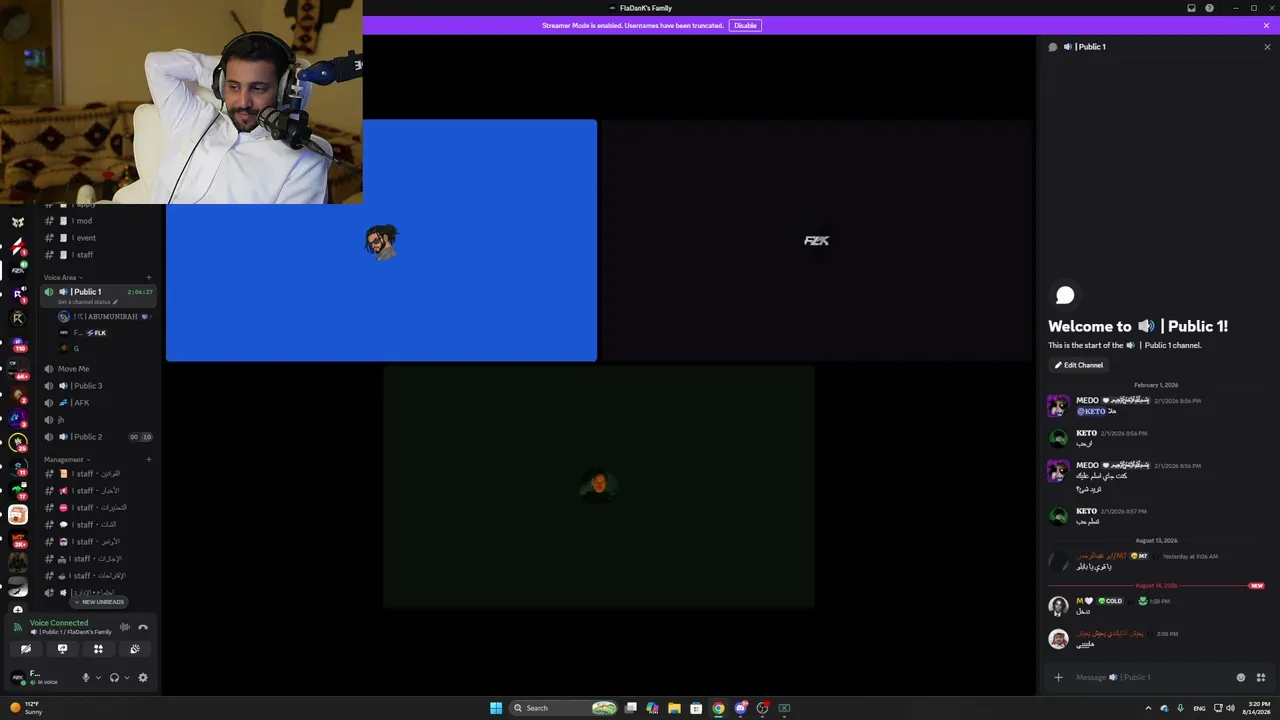Share your screen
Screen dimensions: 1280x720
[x=62, y=649]
